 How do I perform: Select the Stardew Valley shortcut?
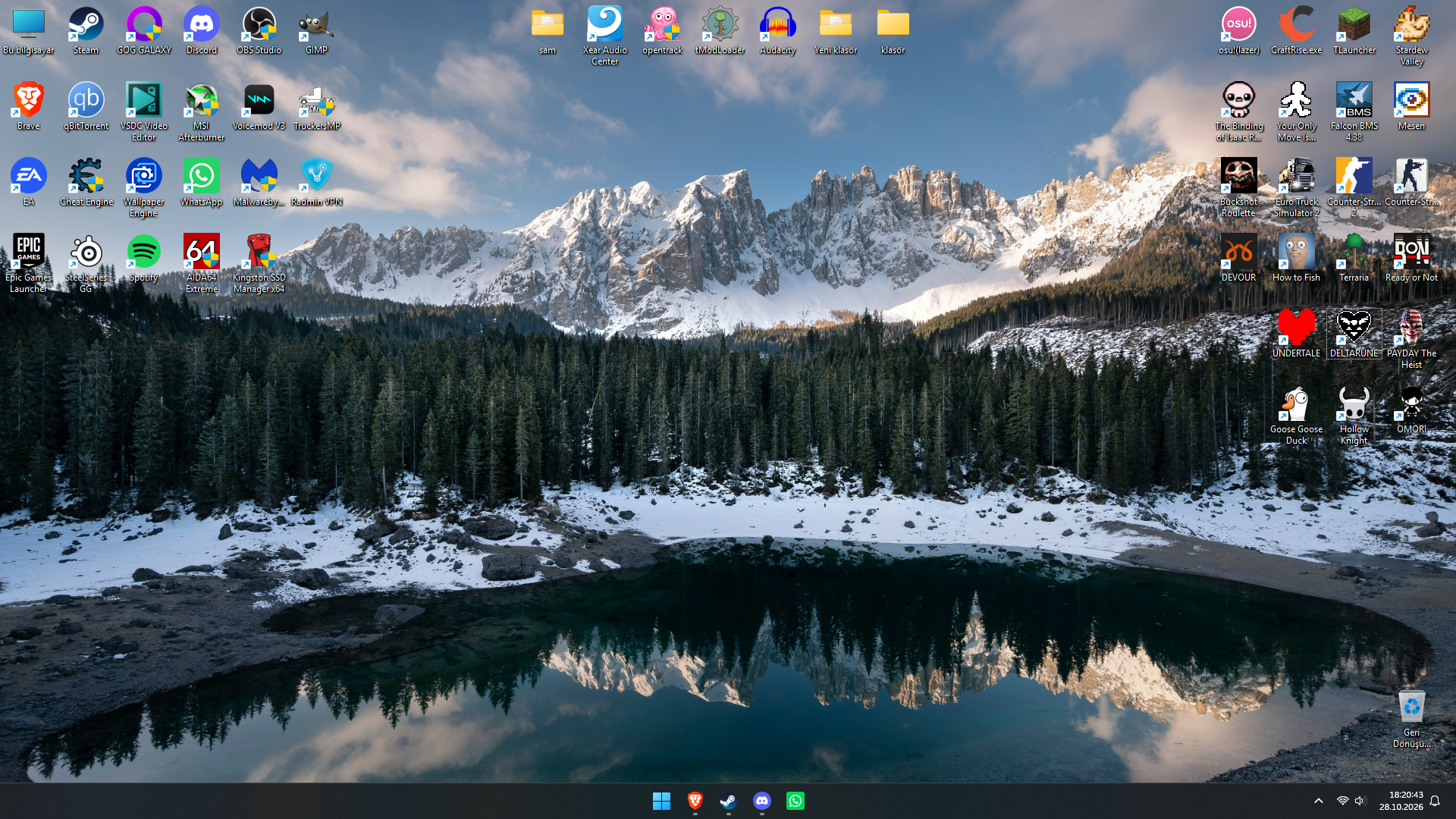[x=1411, y=36]
